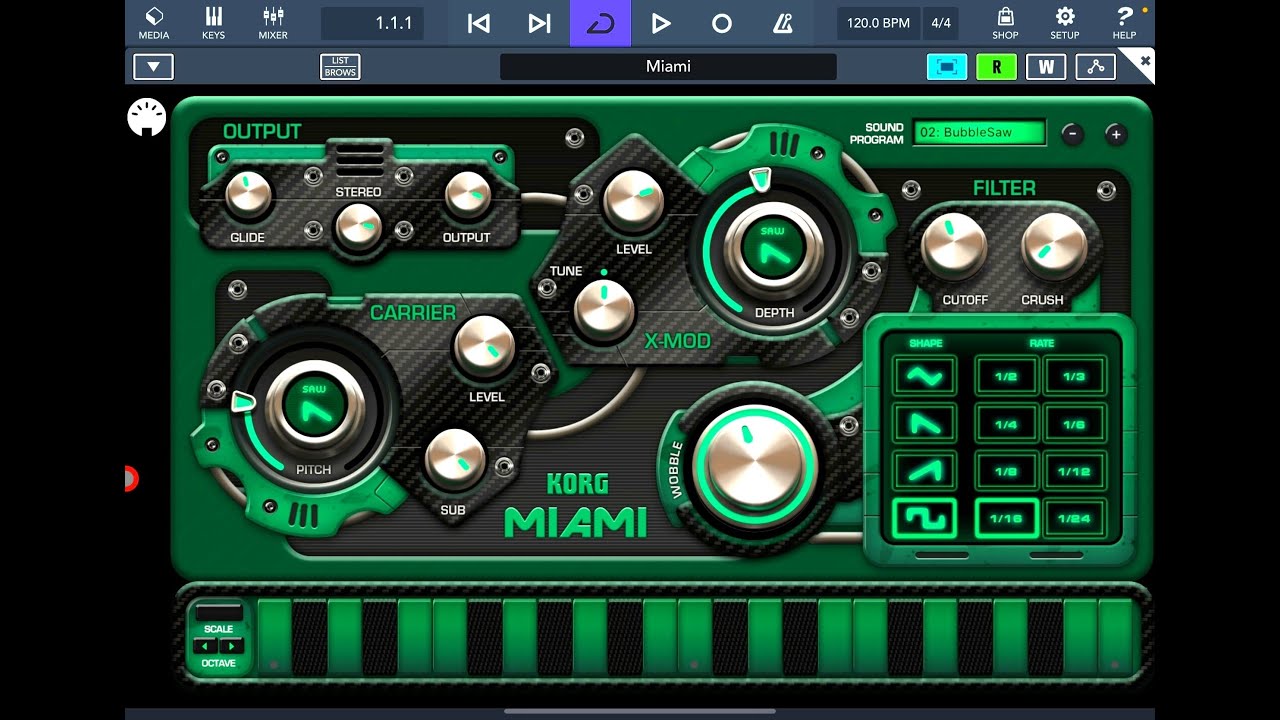Adjust the Crush knob
The height and width of the screenshot is (720, 1280).
(1054, 246)
